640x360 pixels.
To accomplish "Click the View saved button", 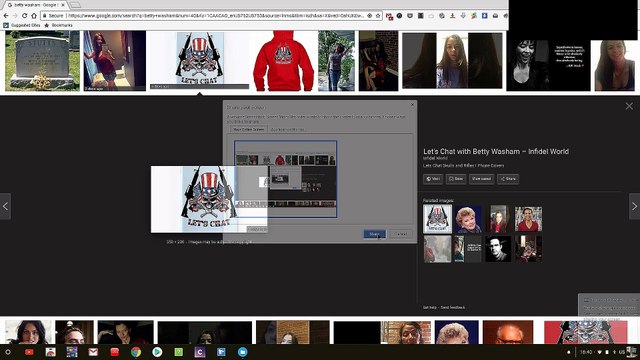I will (x=482, y=179).
